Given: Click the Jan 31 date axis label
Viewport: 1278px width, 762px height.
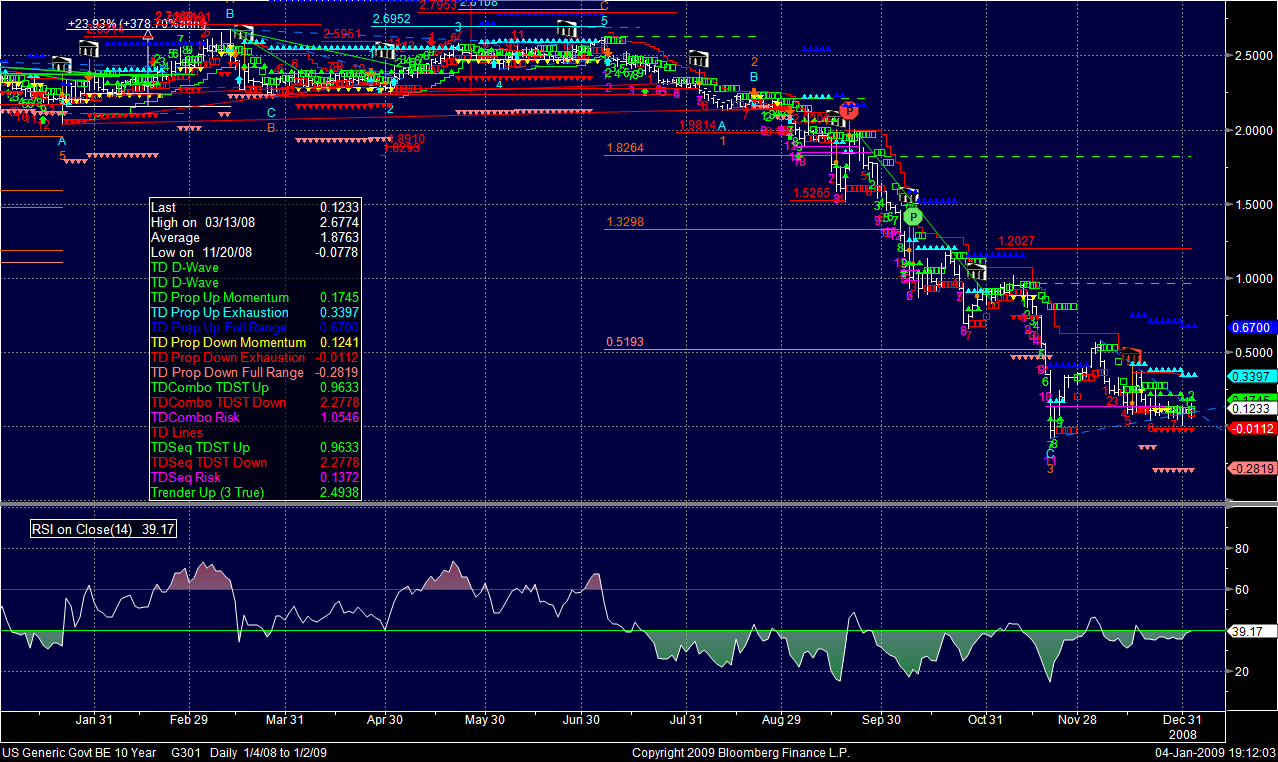Looking at the screenshot, I should click(94, 719).
